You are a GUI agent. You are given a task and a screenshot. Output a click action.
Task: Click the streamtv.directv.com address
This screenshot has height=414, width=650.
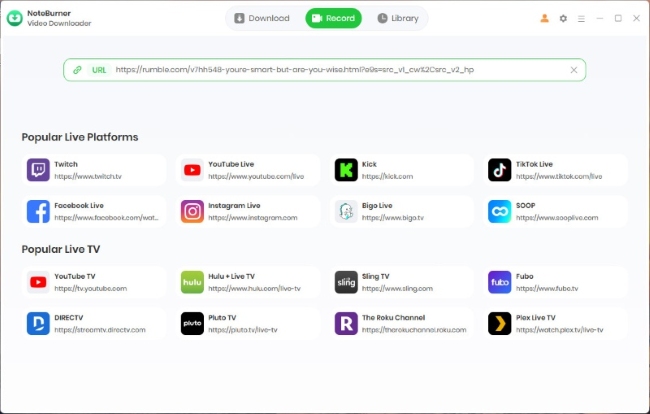coord(100,330)
